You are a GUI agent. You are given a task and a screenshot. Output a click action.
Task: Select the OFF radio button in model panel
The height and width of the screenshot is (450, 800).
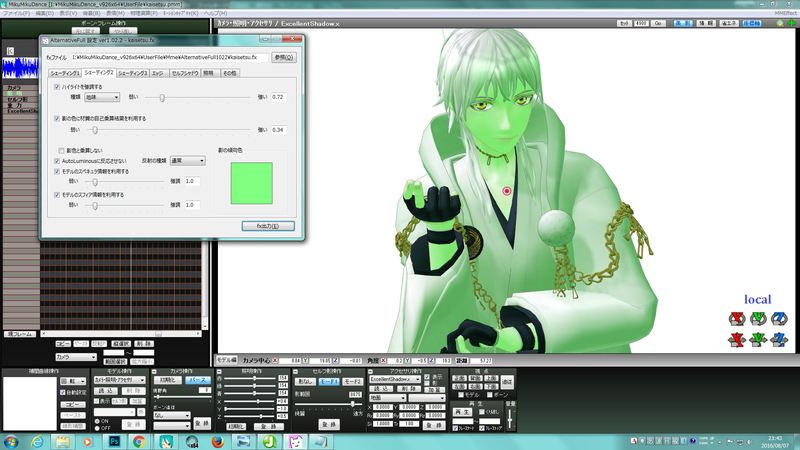coord(97,428)
